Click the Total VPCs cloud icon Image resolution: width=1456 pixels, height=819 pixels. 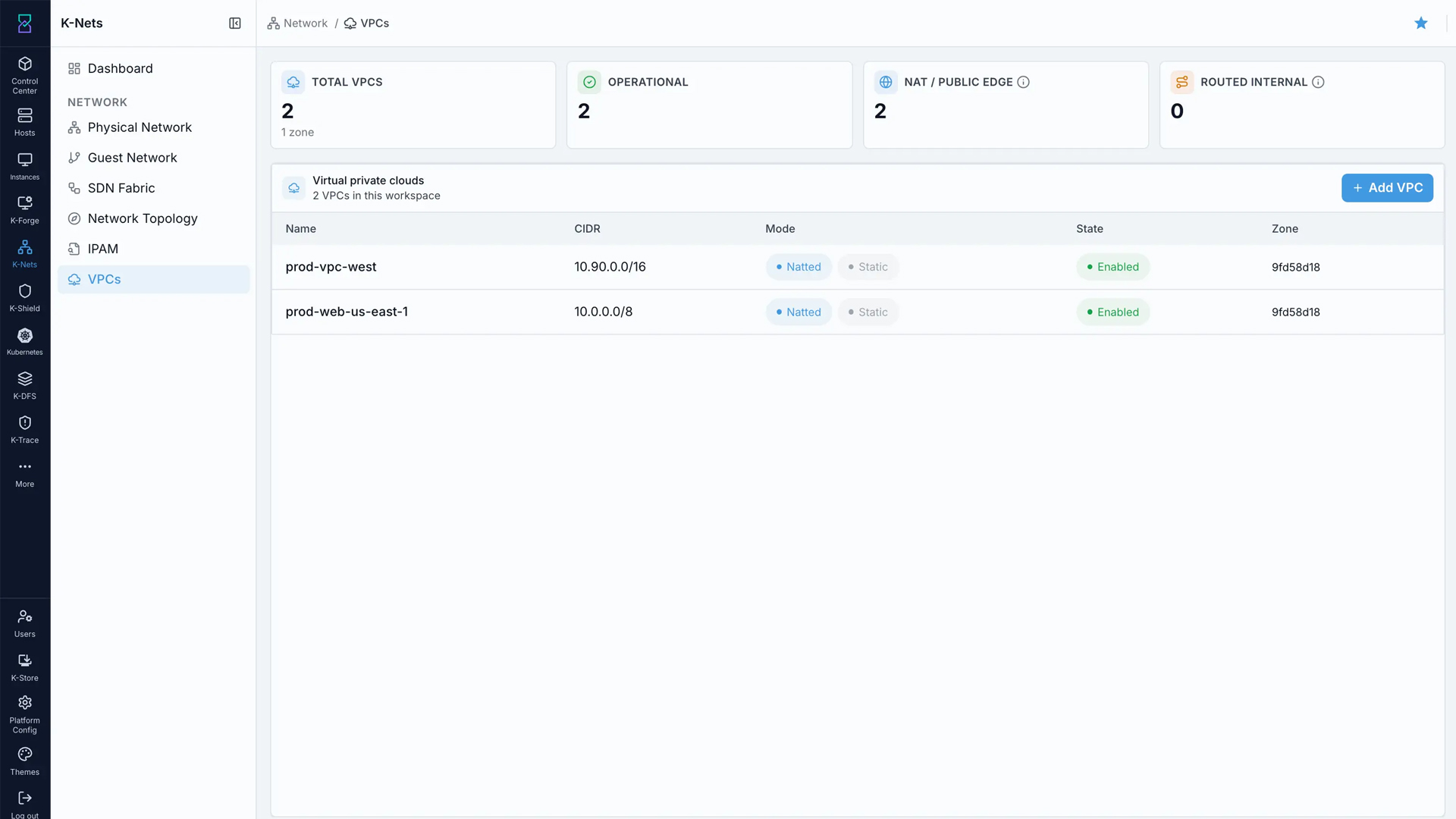pyautogui.click(x=293, y=82)
